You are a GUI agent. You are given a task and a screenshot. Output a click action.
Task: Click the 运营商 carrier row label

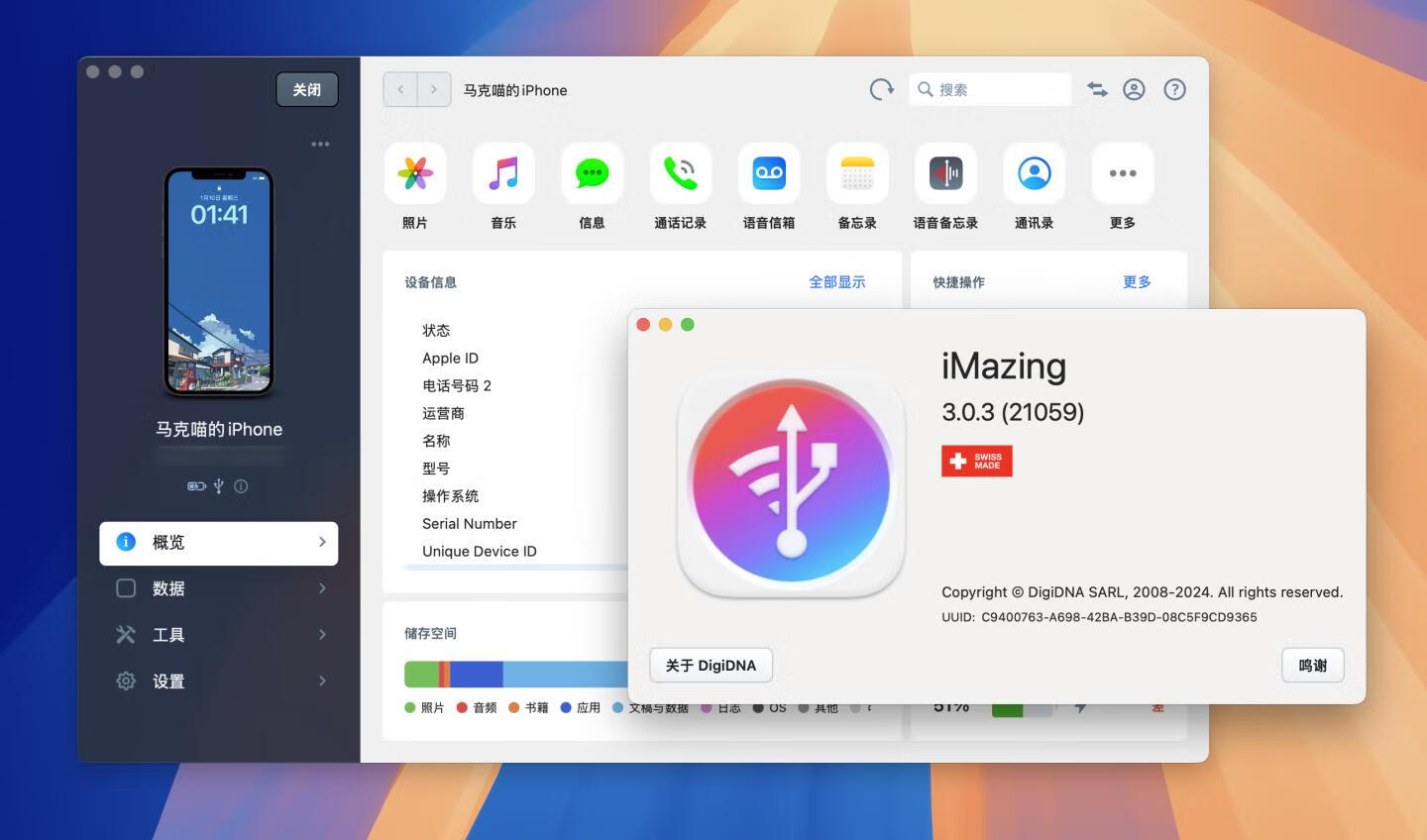443,414
